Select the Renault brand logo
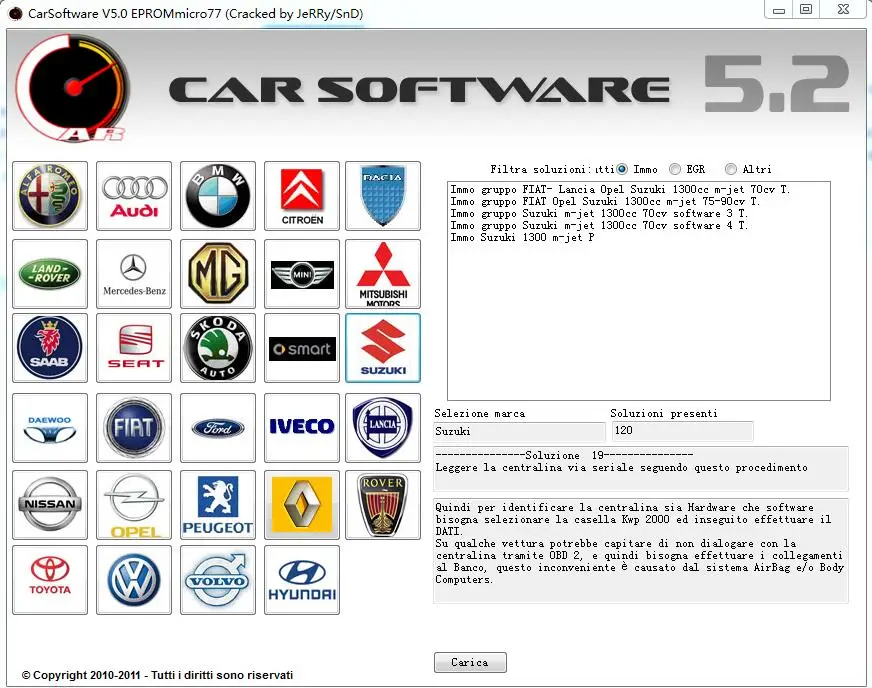This screenshot has height=688, width=872. click(x=302, y=504)
